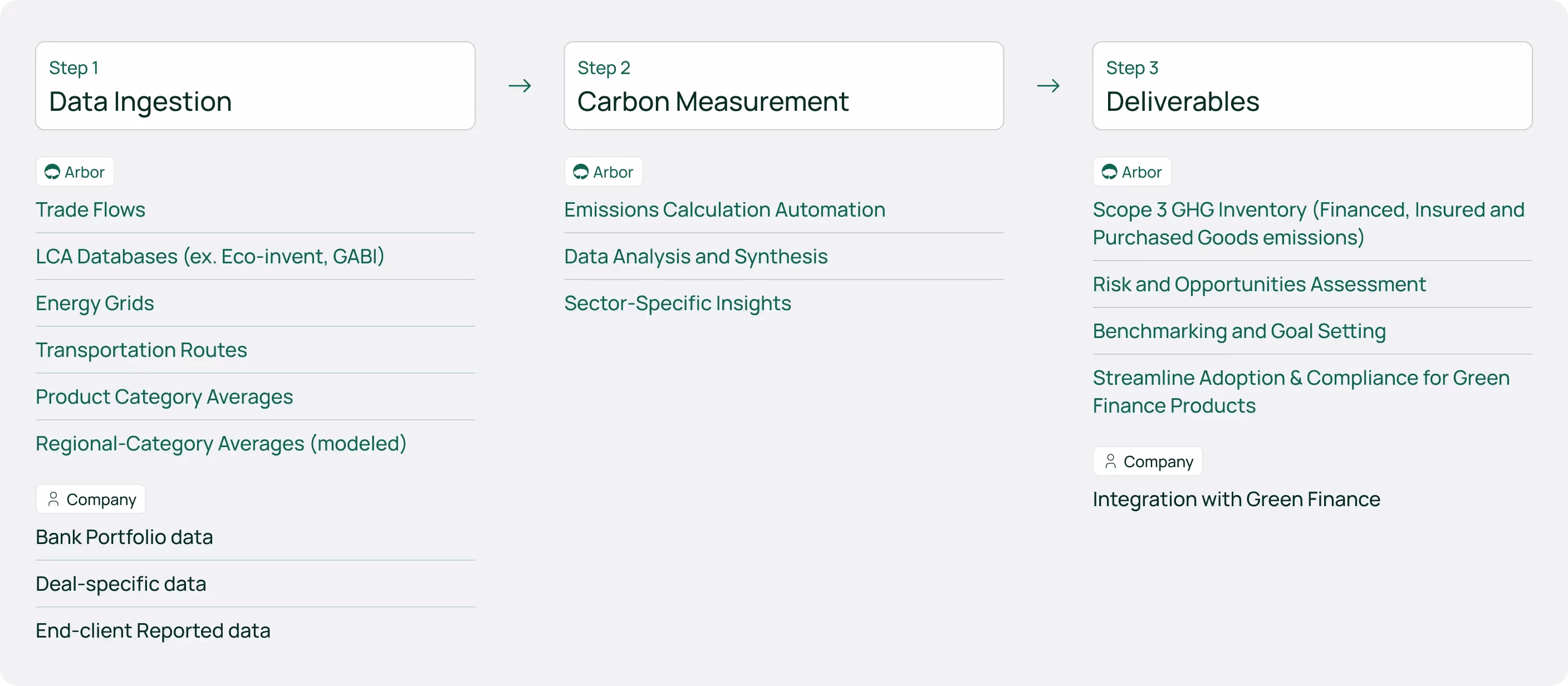Viewport: 1568px width, 686px height.
Task: Click the Trade Flows entry
Action: pyautogui.click(x=90, y=210)
